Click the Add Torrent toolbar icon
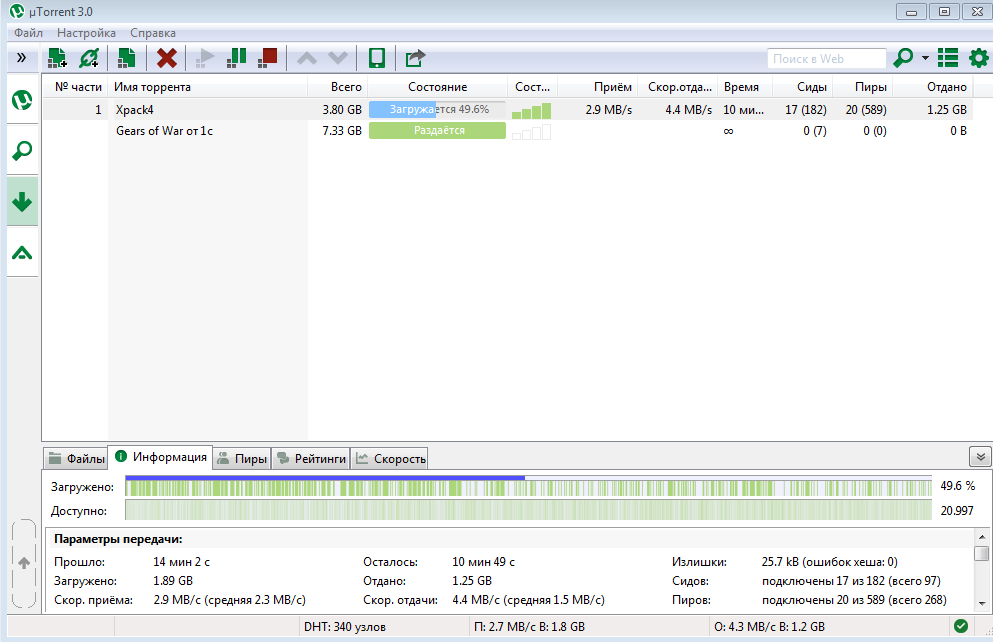The image size is (993, 642). coord(57,58)
